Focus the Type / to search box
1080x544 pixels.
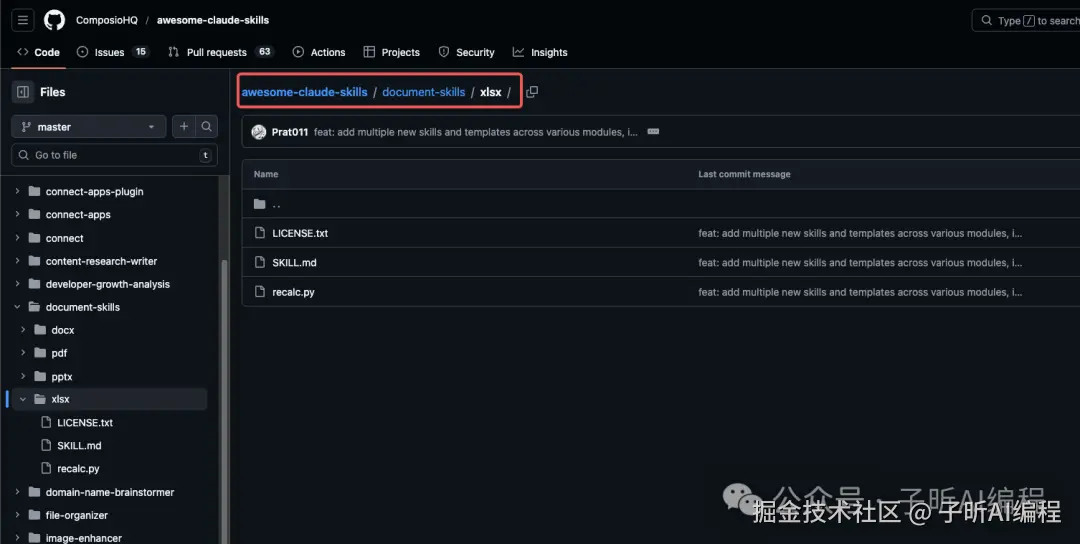point(1026,21)
